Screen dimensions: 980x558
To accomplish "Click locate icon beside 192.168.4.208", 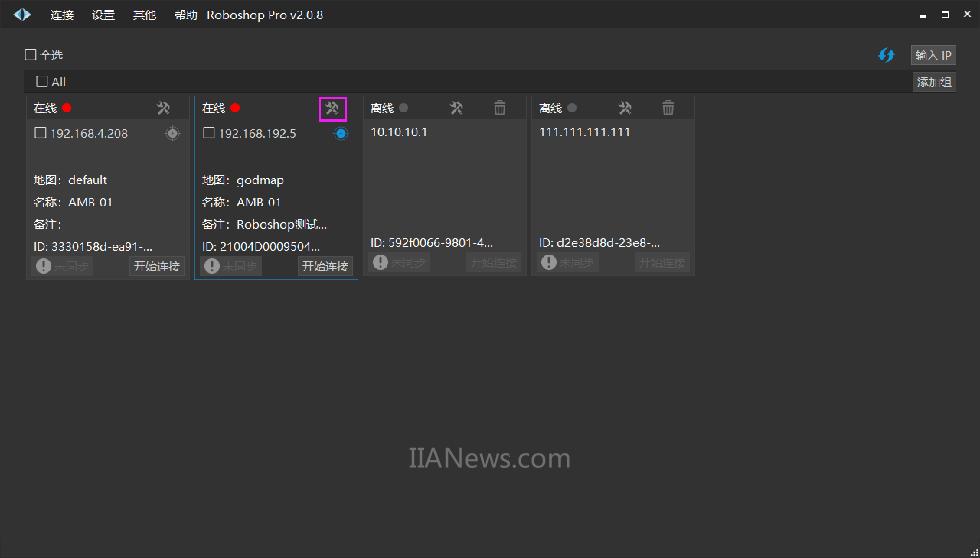I will tap(172, 133).
